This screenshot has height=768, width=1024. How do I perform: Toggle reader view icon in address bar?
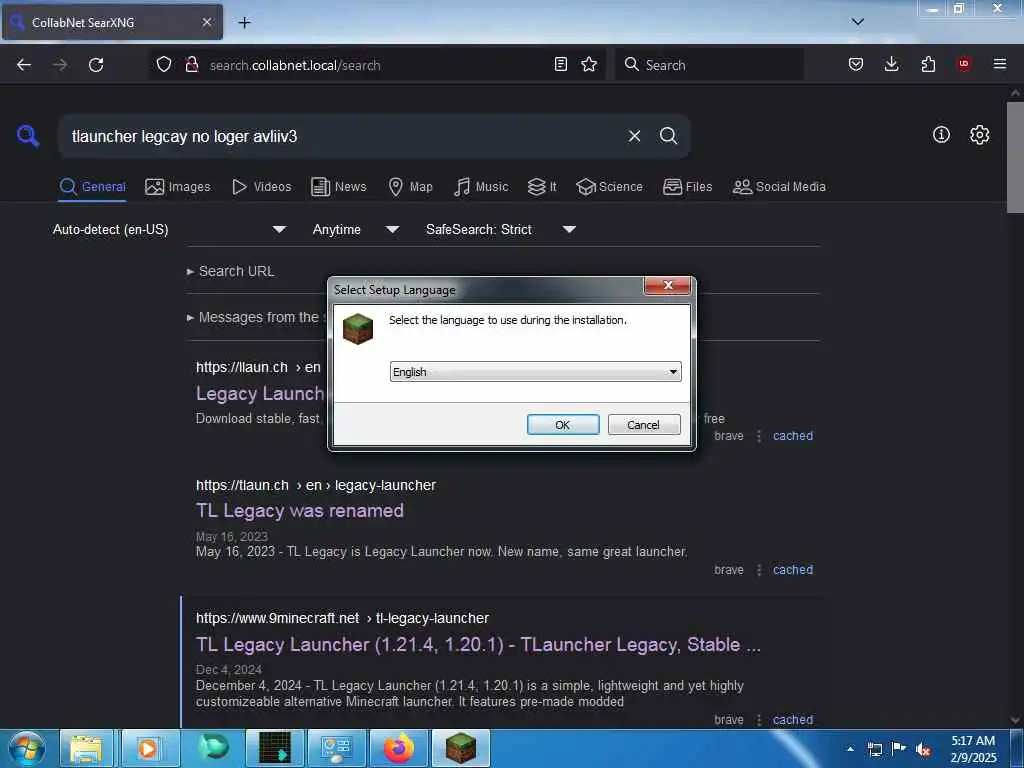click(560, 64)
